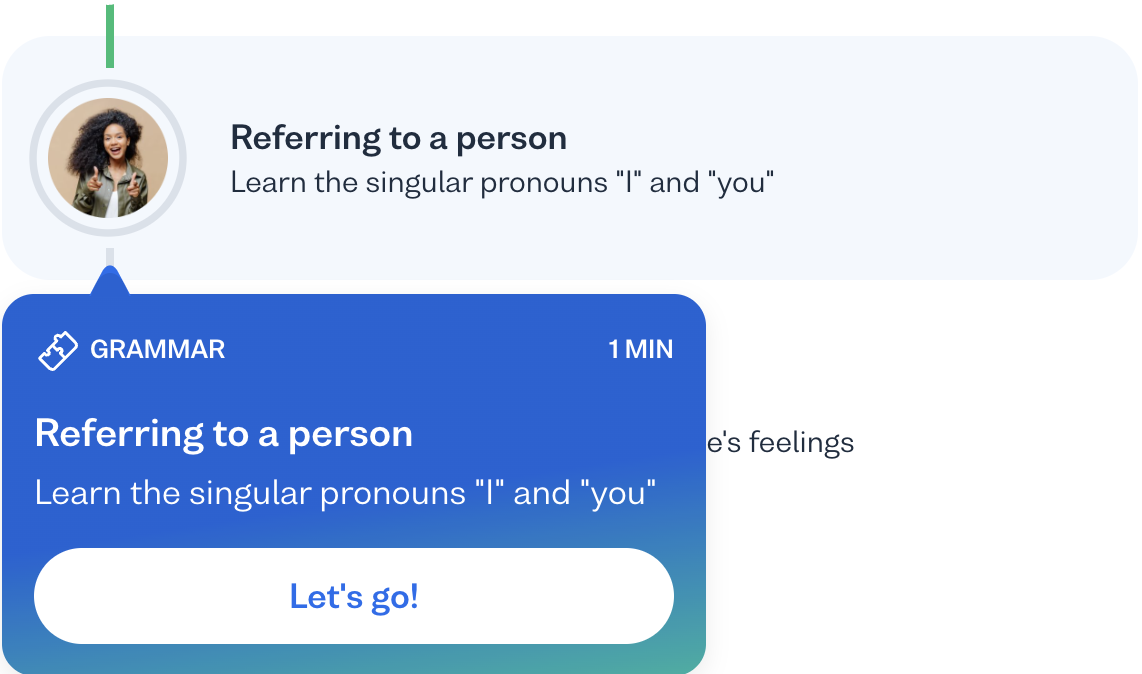The height and width of the screenshot is (674, 1142).
Task: Click the grey connector line below avatar
Action: [x=110, y=256]
